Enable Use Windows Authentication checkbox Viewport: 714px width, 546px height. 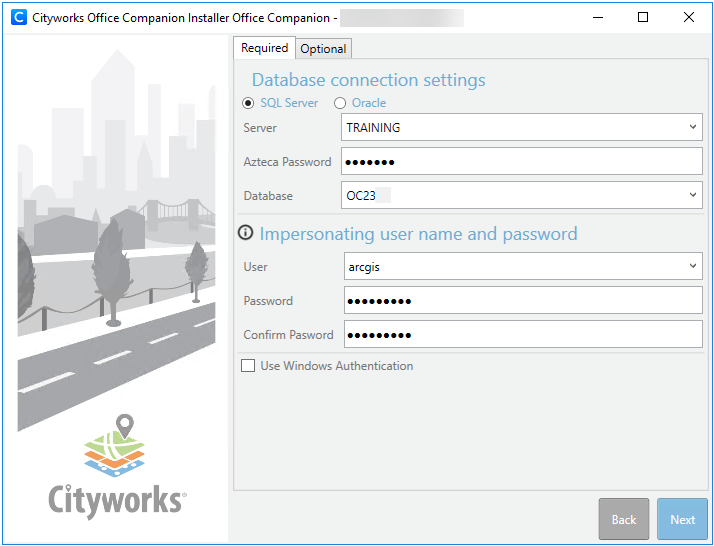pos(248,366)
